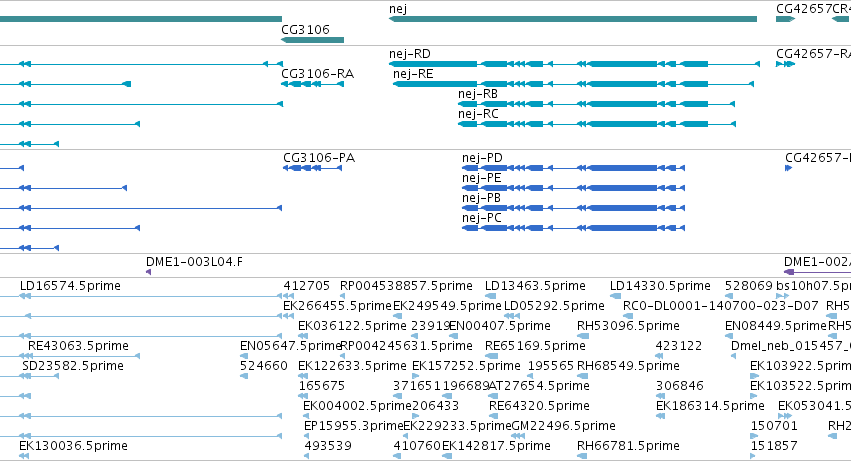
Task: Click the EK130036.5prime EST label
Action: point(73,446)
